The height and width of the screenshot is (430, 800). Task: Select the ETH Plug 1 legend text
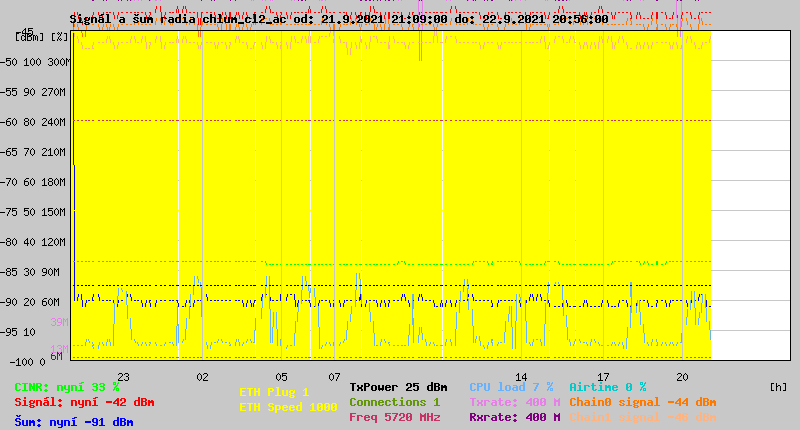click(x=274, y=392)
